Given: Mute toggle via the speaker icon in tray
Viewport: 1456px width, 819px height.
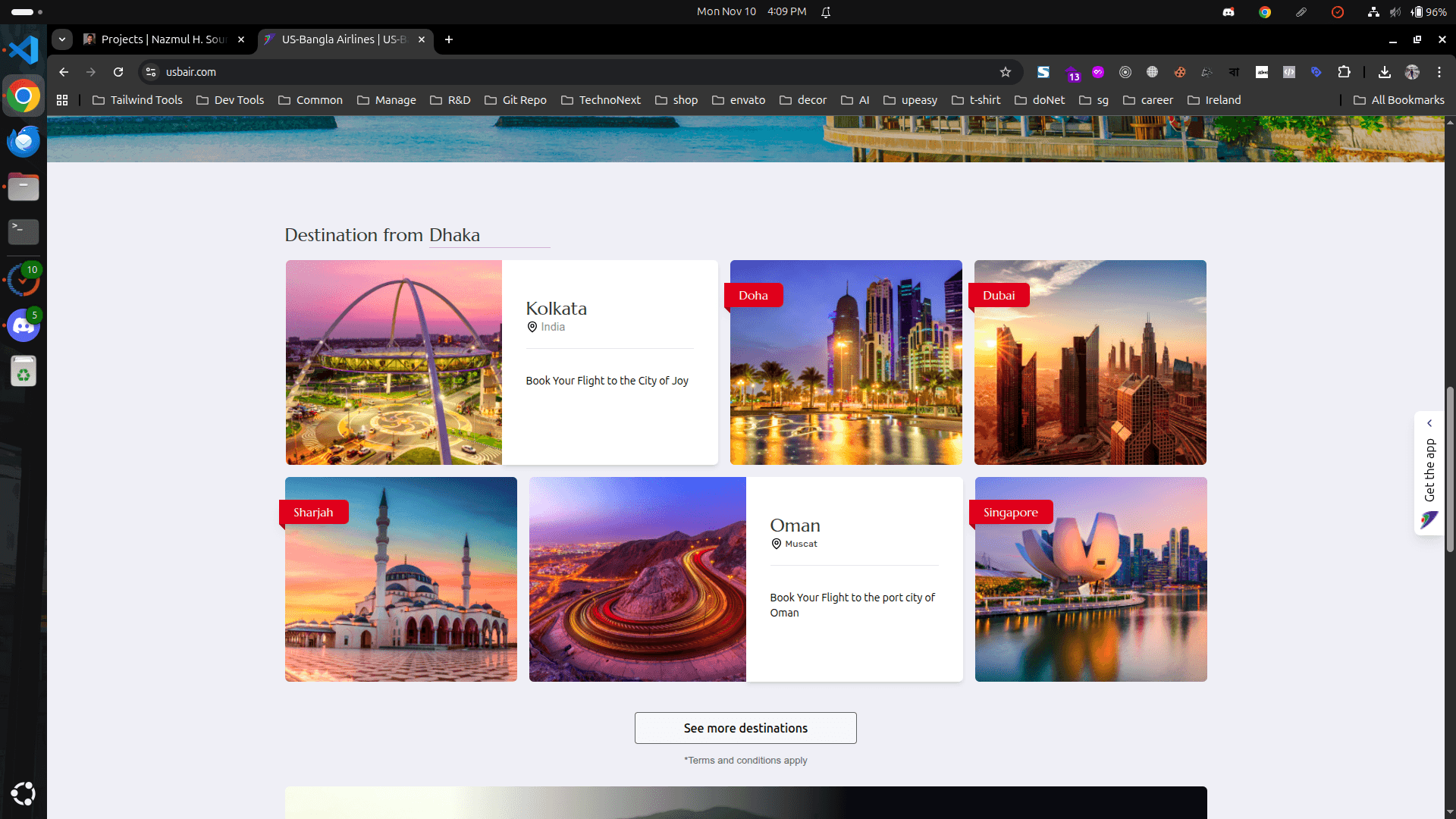Looking at the screenshot, I should (x=1395, y=12).
